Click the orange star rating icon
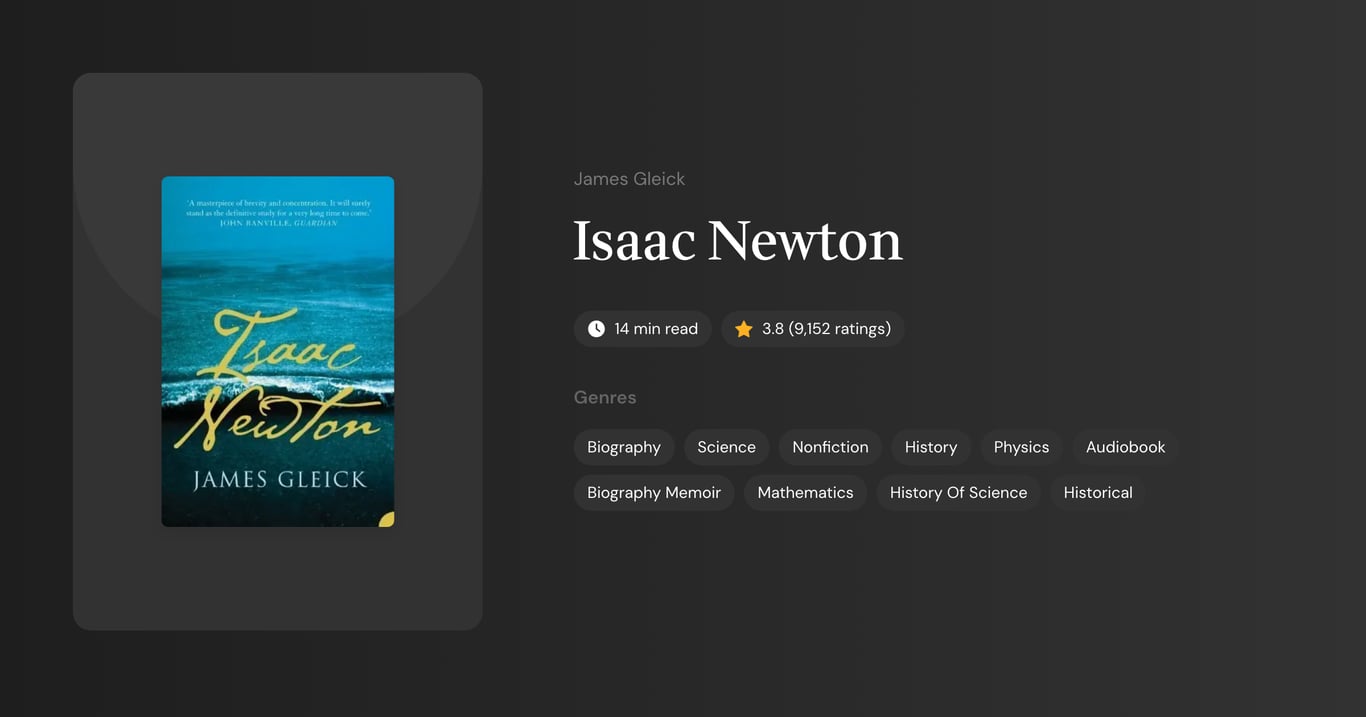 pos(743,328)
